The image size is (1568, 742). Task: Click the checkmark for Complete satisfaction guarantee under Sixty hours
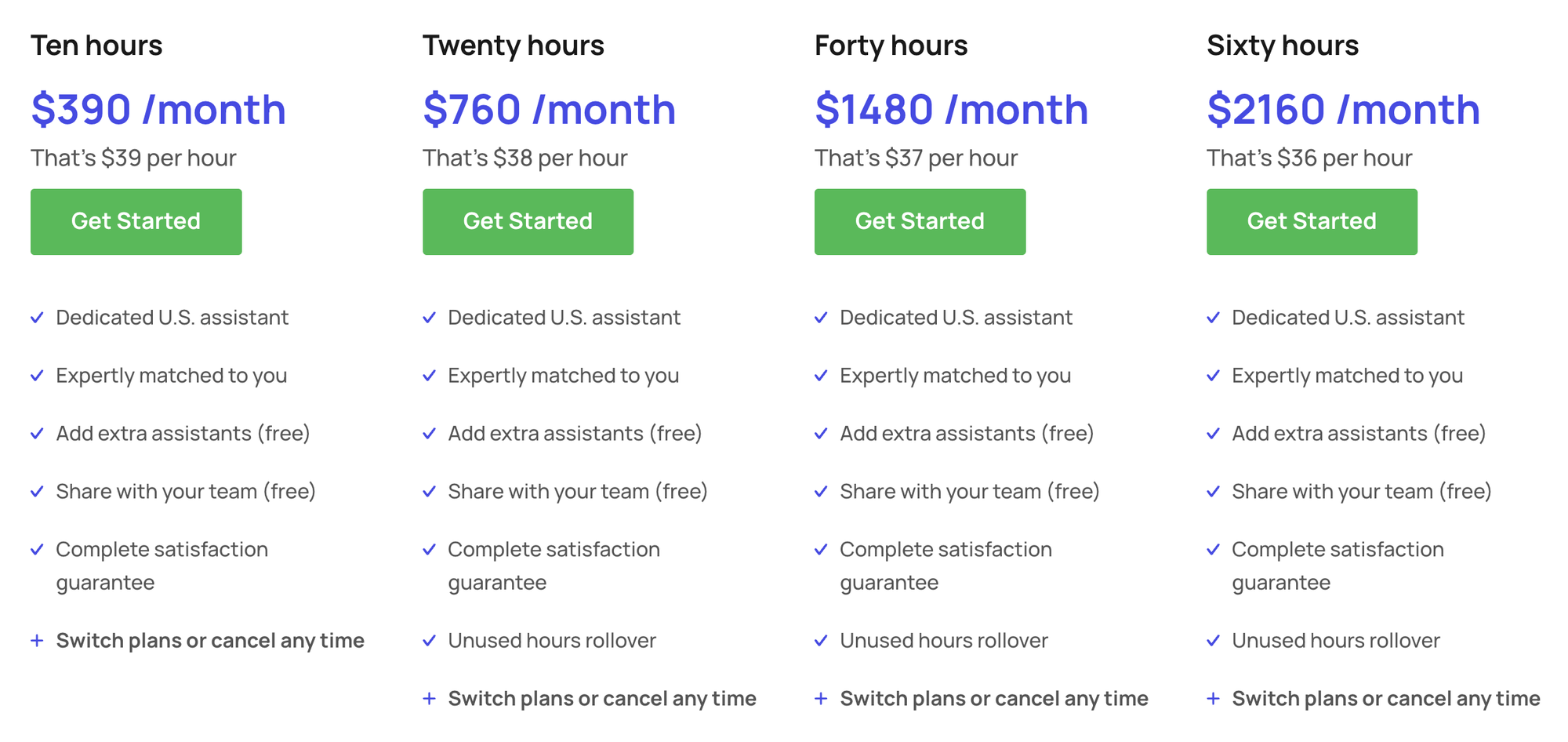point(1214,549)
